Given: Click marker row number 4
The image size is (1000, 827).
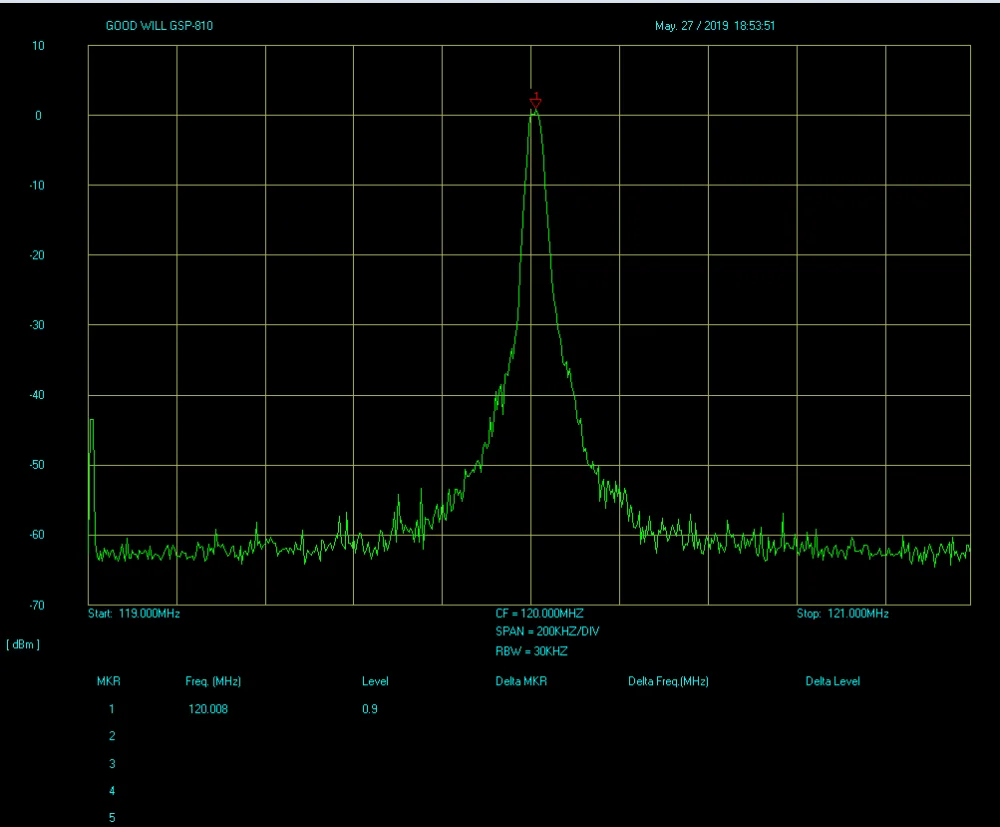Looking at the screenshot, I should (112, 791).
